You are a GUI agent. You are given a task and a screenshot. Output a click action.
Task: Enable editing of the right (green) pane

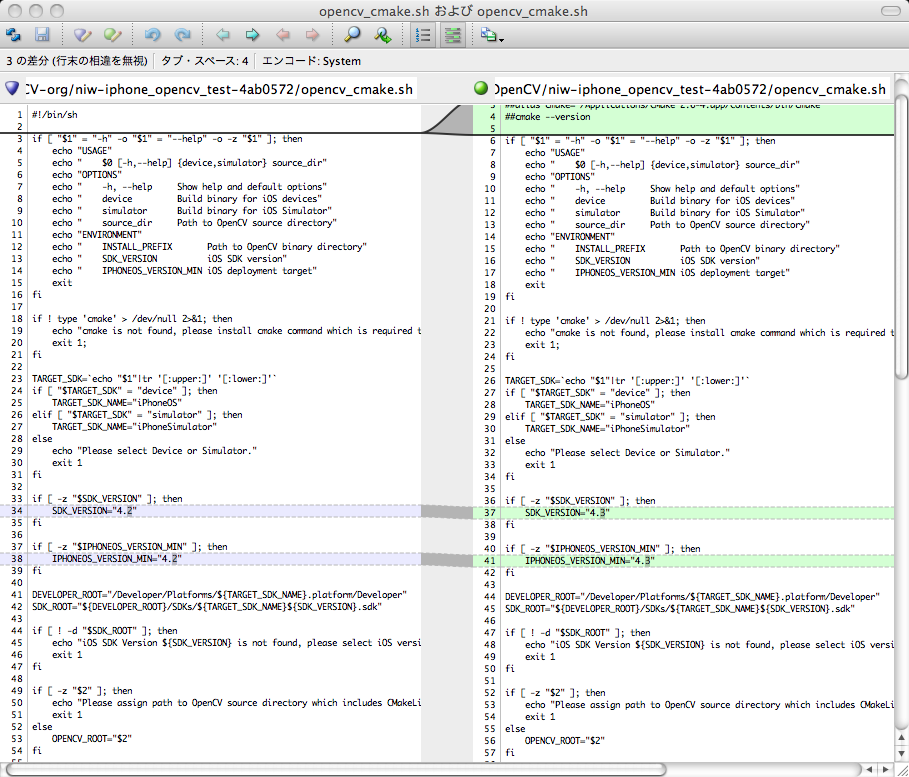coord(112,35)
